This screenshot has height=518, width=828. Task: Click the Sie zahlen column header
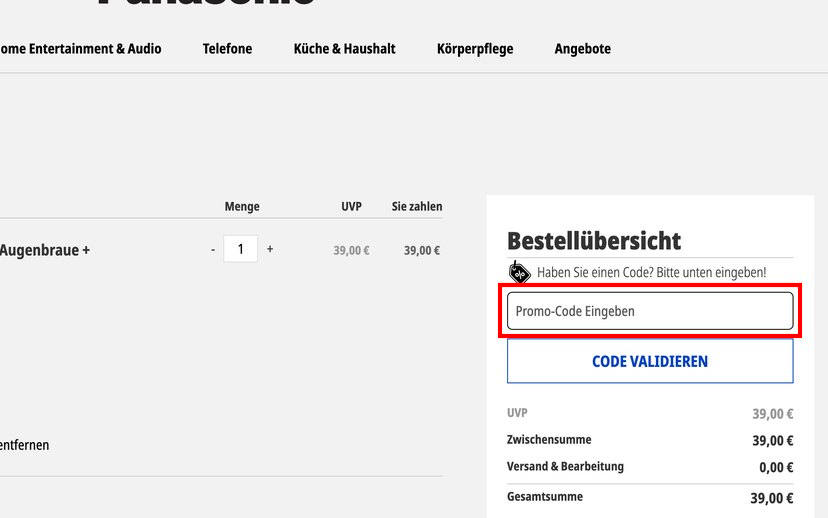[417, 206]
